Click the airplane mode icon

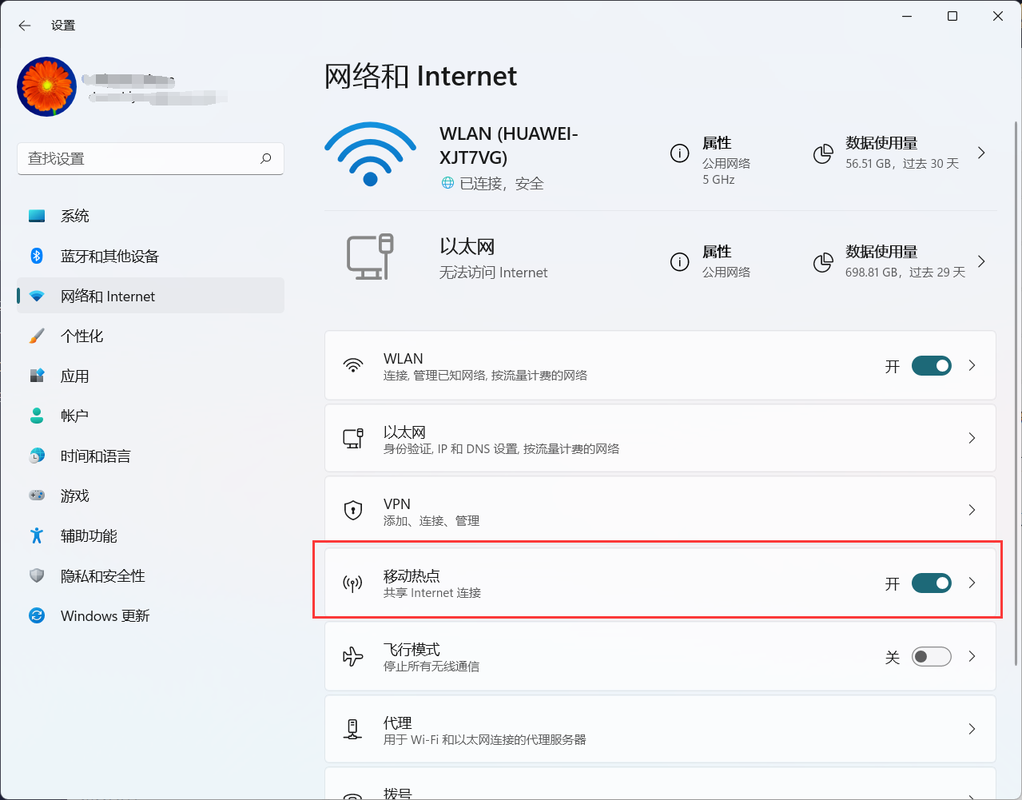(352, 656)
